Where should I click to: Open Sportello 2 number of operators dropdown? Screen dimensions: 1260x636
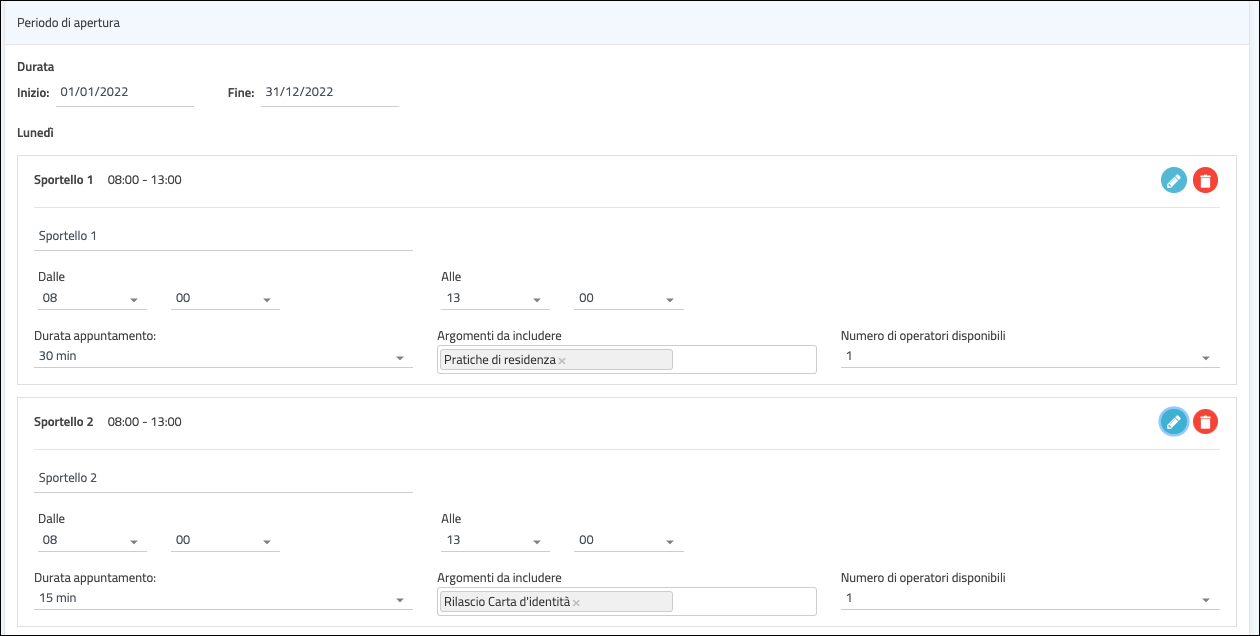point(1029,599)
